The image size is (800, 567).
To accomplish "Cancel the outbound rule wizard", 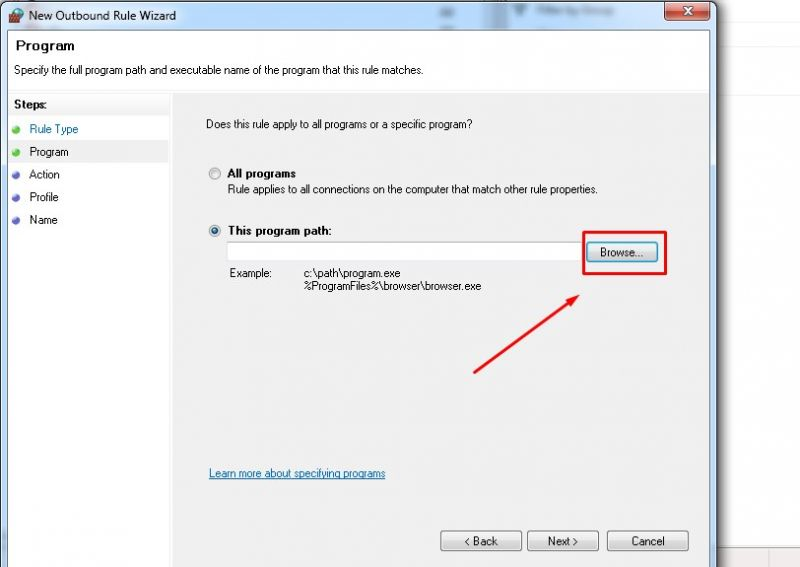I will (x=648, y=541).
